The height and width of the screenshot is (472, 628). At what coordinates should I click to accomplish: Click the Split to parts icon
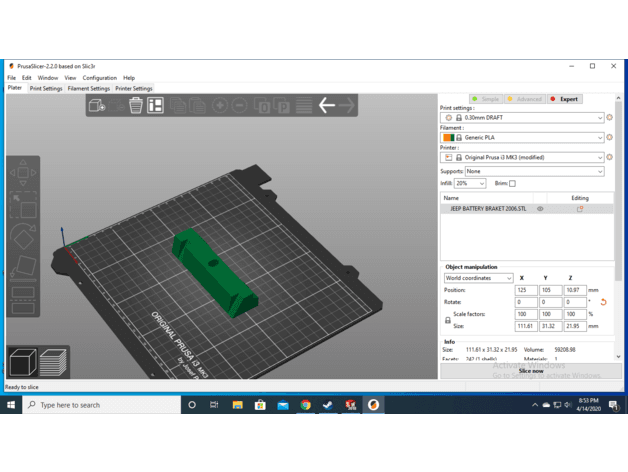(282, 106)
